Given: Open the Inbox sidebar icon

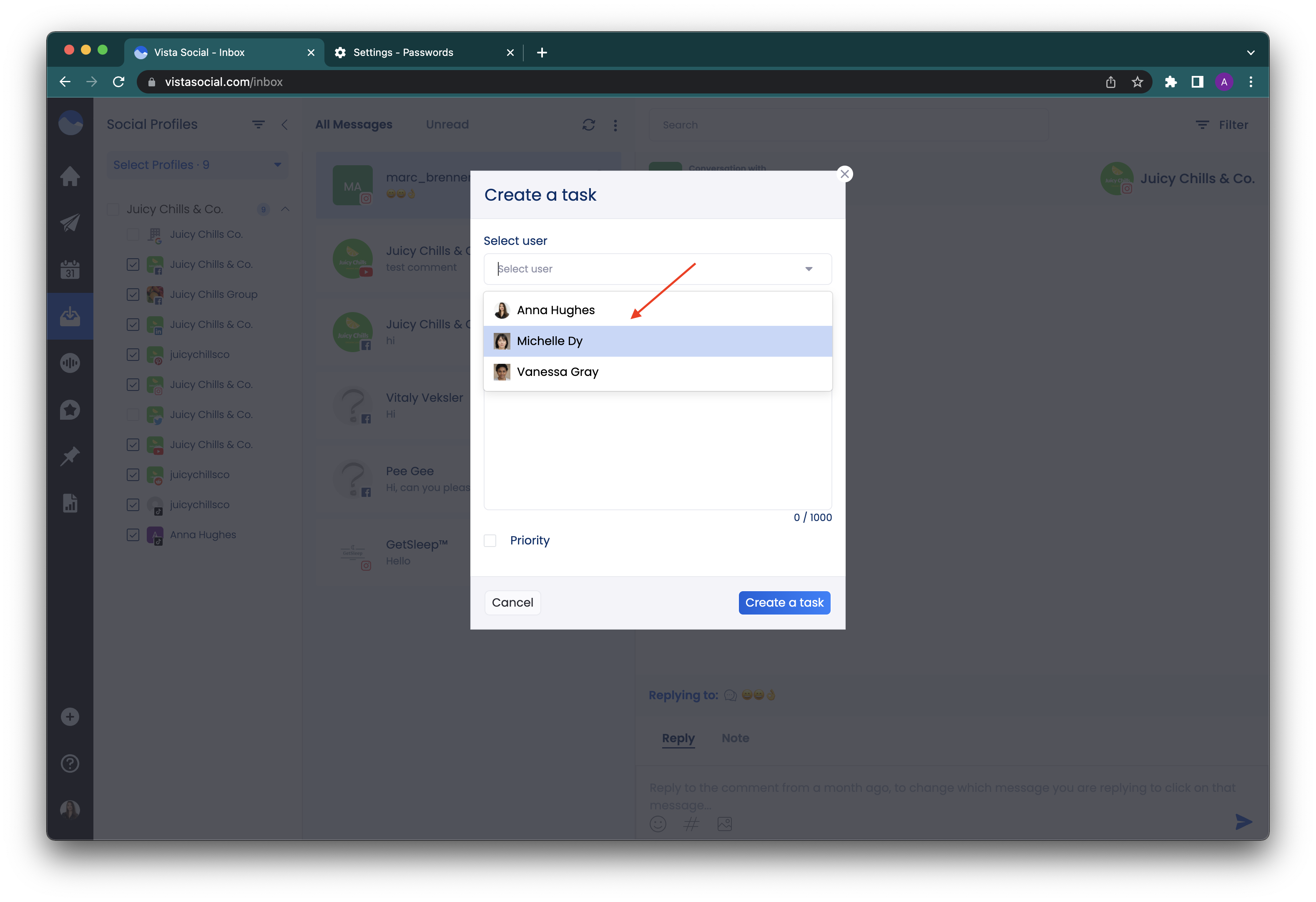Looking at the screenshot, I should (70, 316).
